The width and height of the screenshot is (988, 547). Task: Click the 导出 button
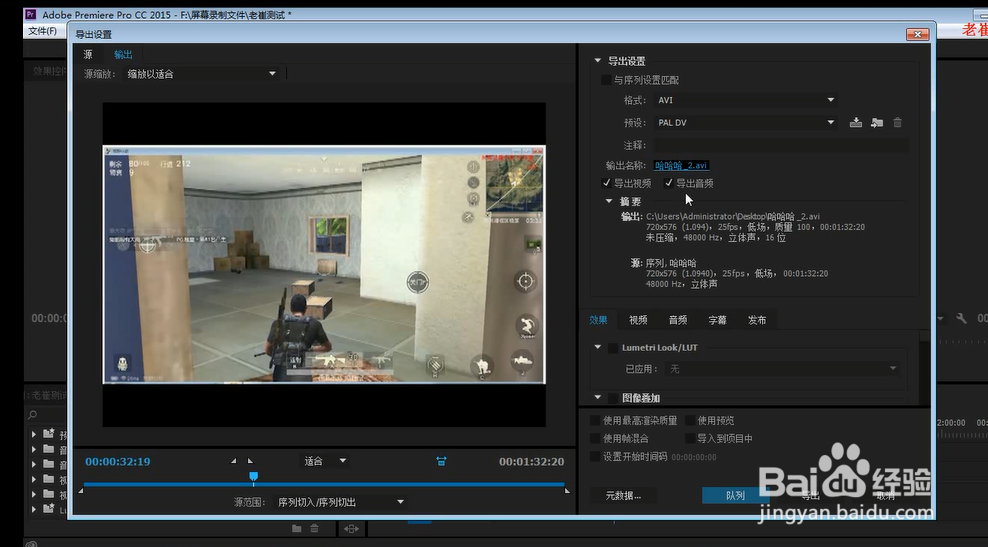click(810, 495)
